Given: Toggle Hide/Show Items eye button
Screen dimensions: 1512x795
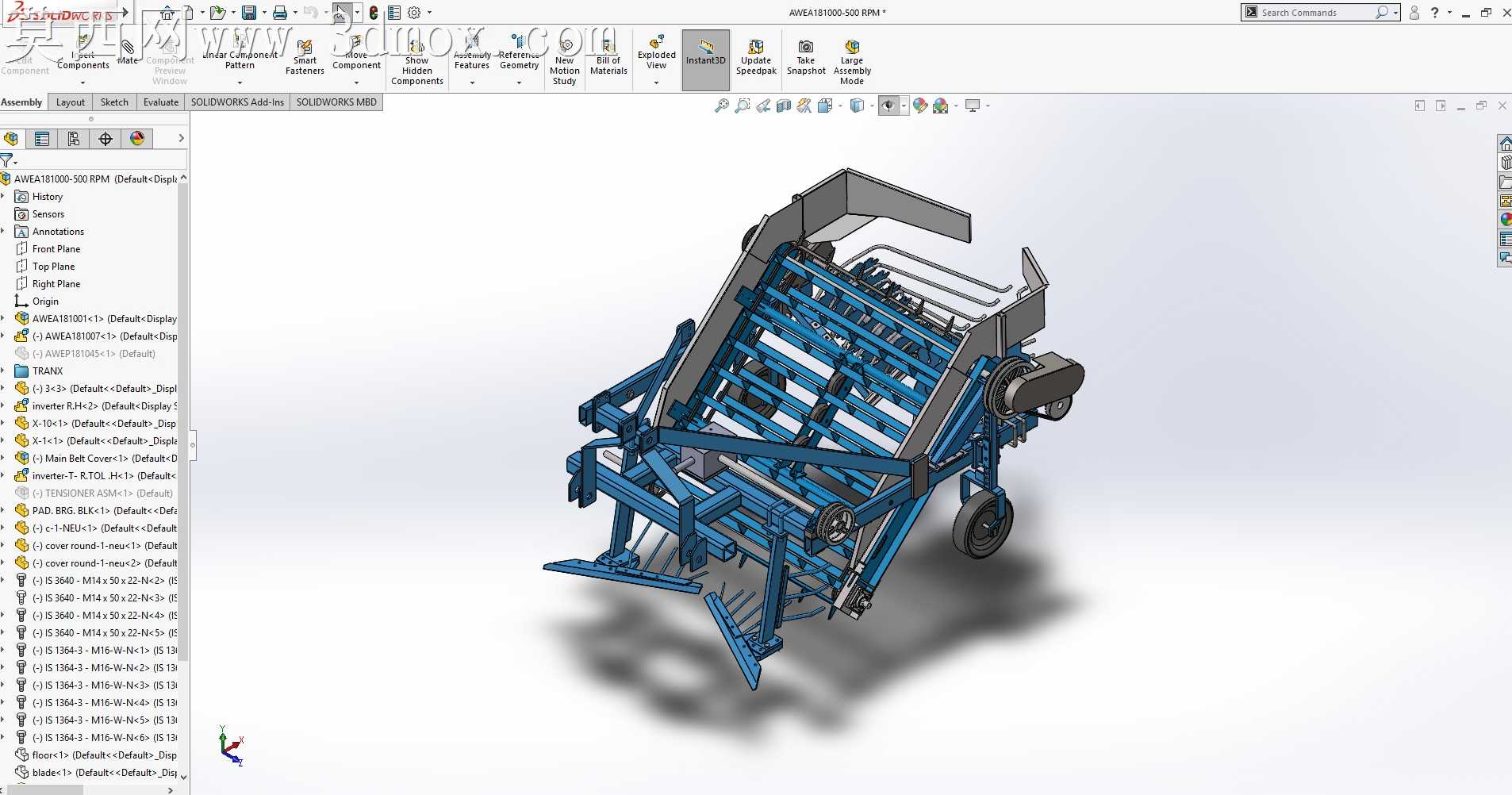Looking at the screenshot, I should (889, 106).
